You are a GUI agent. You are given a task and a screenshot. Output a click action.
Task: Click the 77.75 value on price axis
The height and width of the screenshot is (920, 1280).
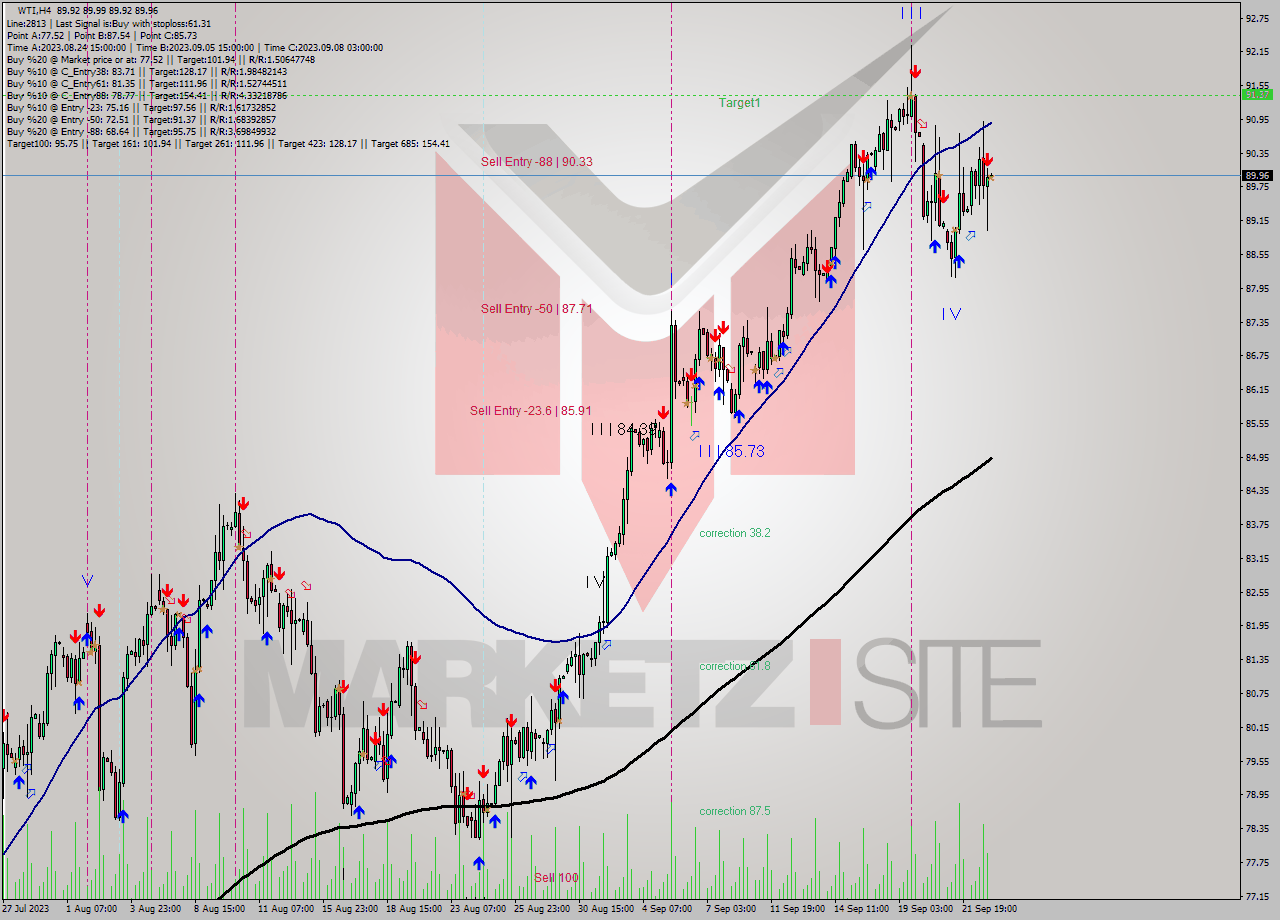tap(1256, 862)
